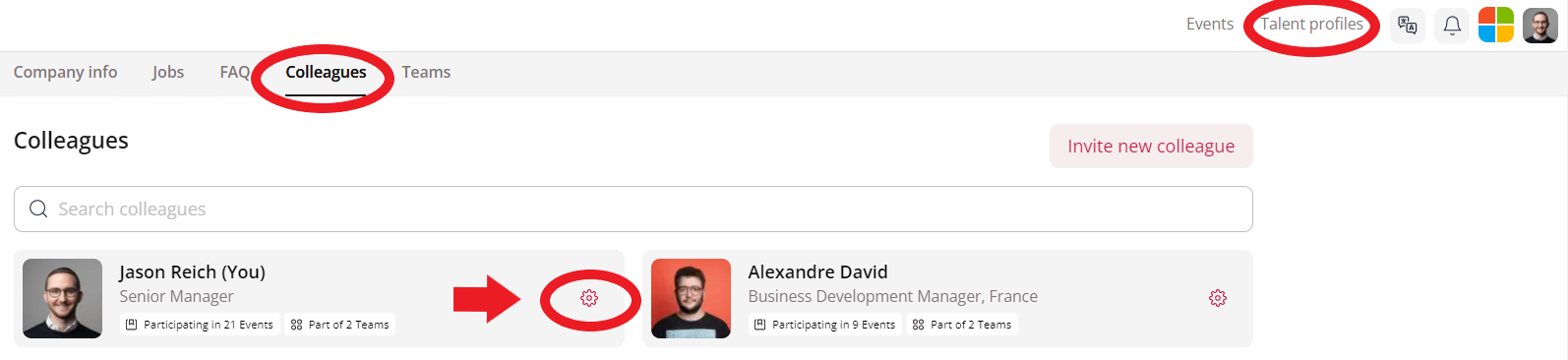Click Alexandre David's profile photo
This screenshot has height=360, width=1568.
(691, 298)
